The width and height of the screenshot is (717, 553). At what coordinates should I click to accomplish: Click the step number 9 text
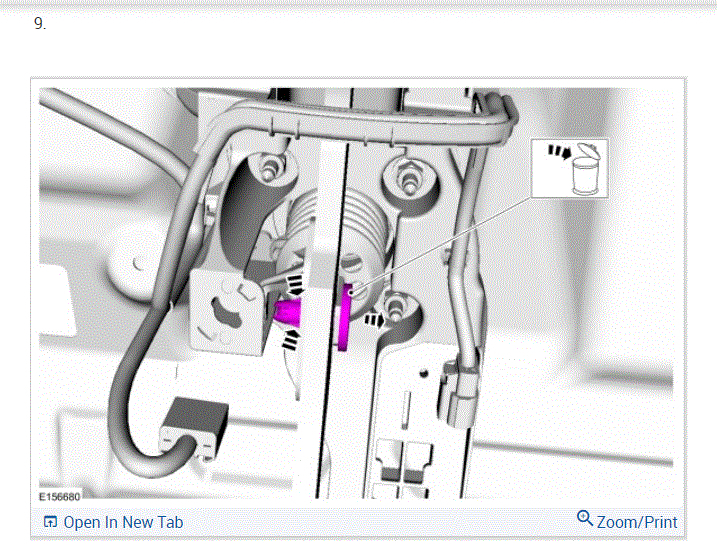40,24
